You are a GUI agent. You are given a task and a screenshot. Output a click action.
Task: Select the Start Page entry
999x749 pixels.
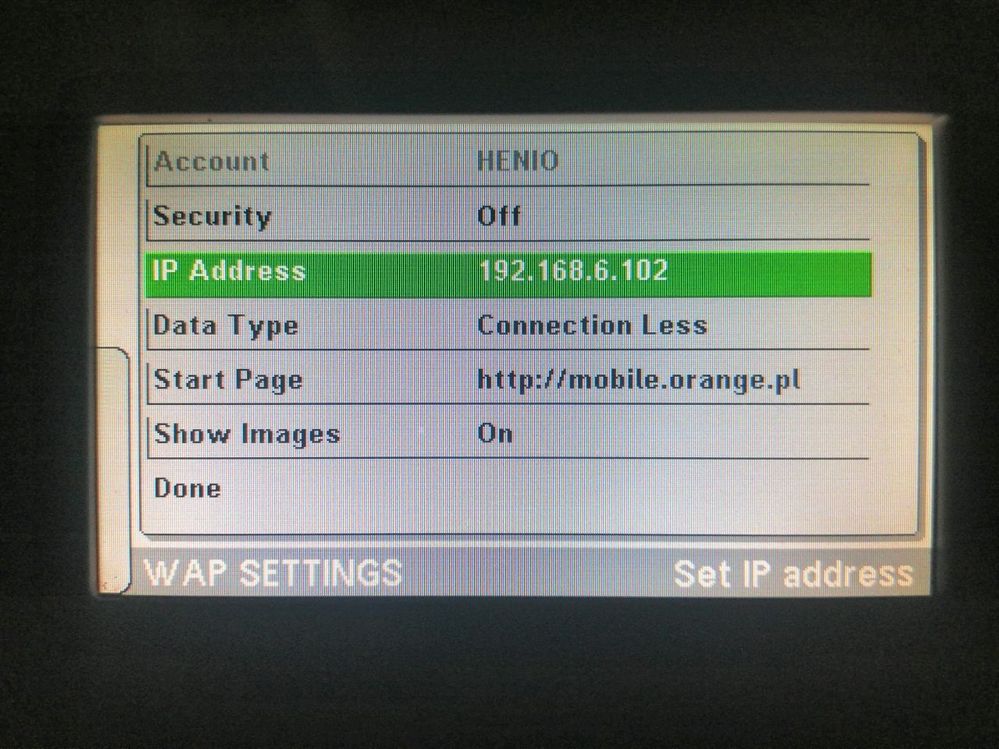[x=228, y=380]
